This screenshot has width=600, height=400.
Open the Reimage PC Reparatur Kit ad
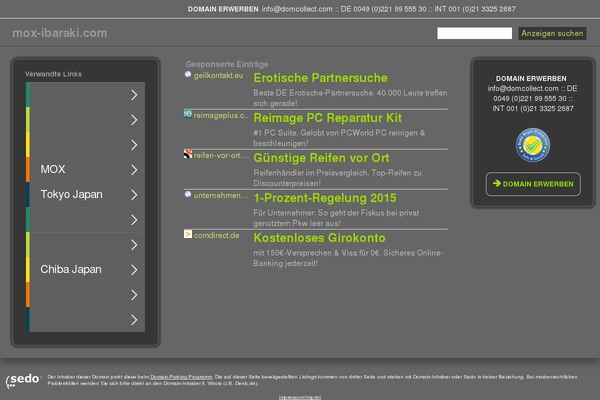(x=328, y=118)
